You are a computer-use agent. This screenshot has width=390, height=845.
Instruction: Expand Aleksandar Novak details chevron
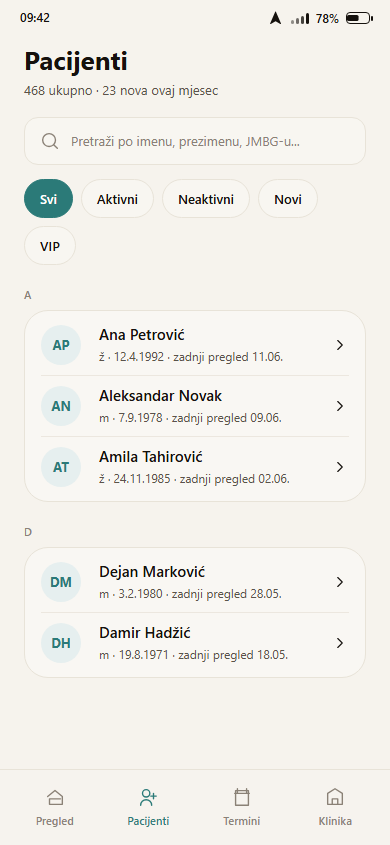(x=339, y=406)
